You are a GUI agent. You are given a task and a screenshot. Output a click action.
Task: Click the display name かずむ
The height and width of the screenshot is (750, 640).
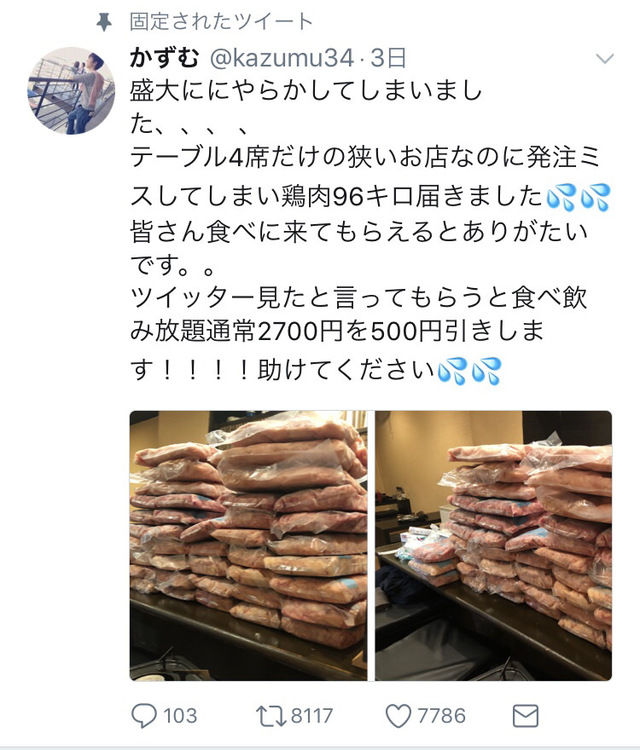pos(164,58)
